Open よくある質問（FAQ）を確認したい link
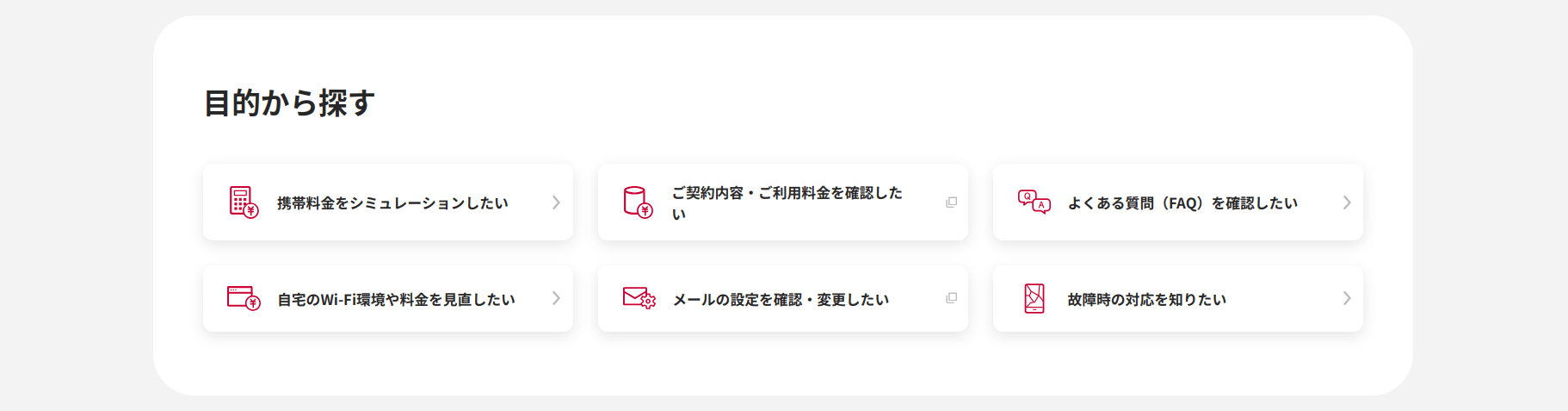 (1182, 203)
